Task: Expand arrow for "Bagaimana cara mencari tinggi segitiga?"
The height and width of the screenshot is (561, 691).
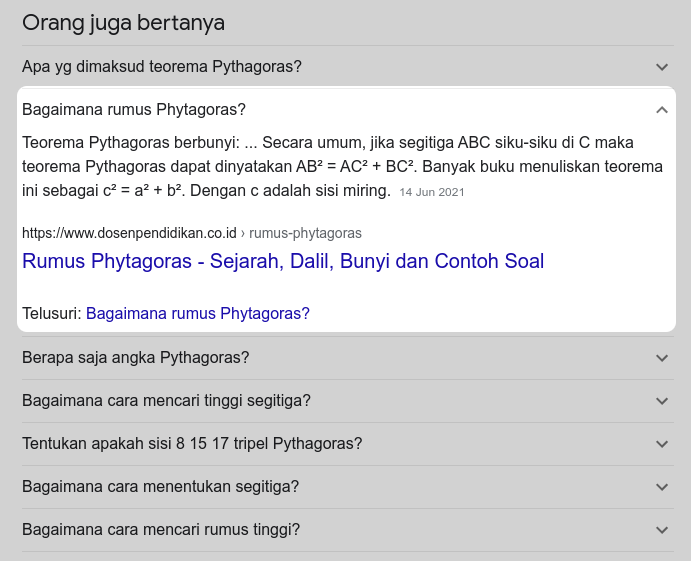Action: pos(661,401)
